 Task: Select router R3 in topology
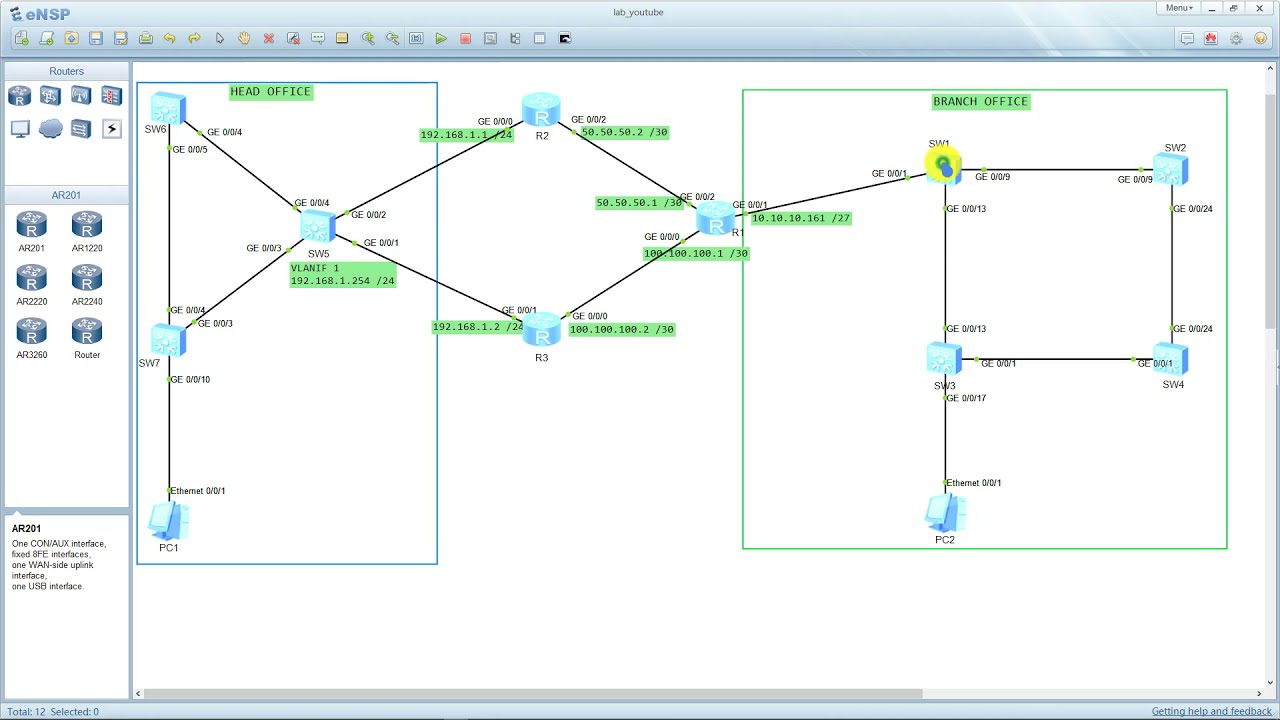tap(541, 329)
